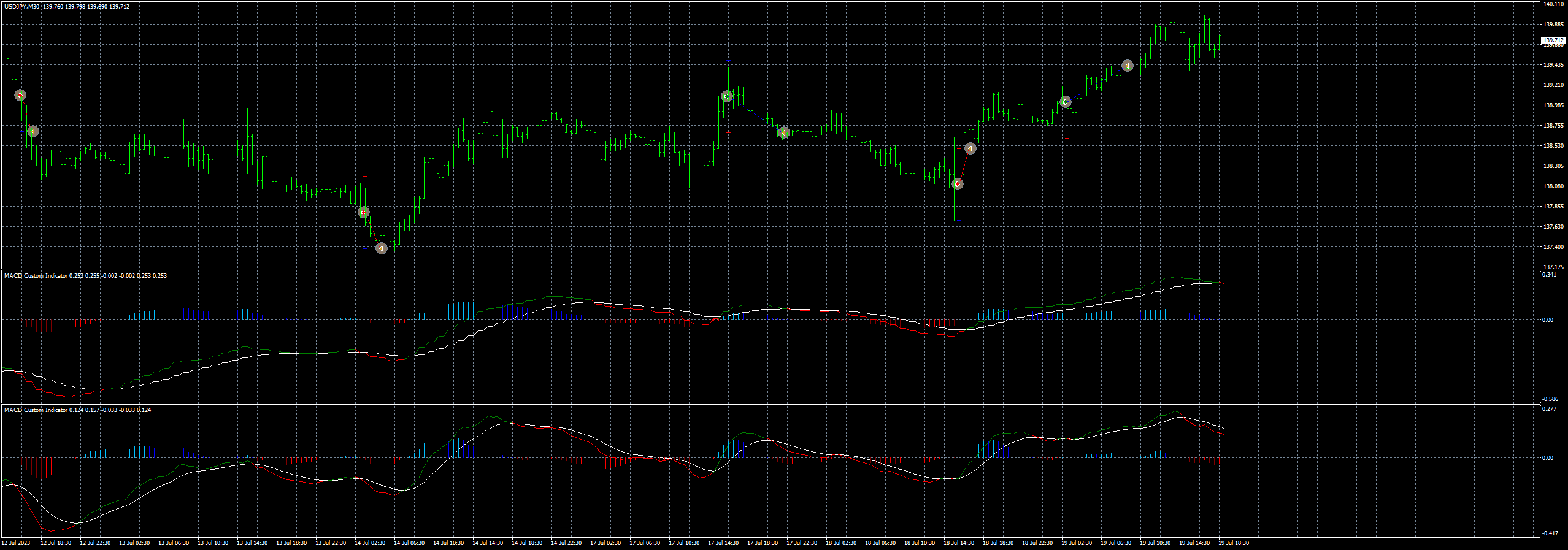This screenshot has height=550, width=1568.
Task: Click the 139.435 price scale label
Action: (1553, 65)
